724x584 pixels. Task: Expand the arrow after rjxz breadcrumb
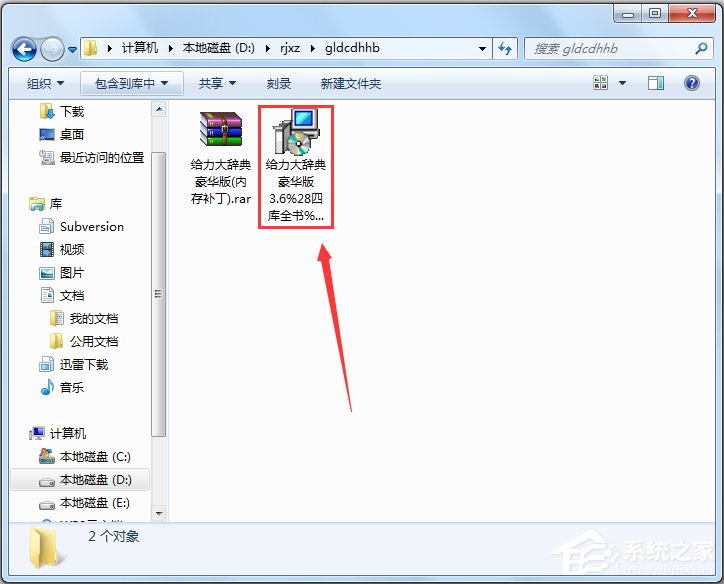(313, 48)
